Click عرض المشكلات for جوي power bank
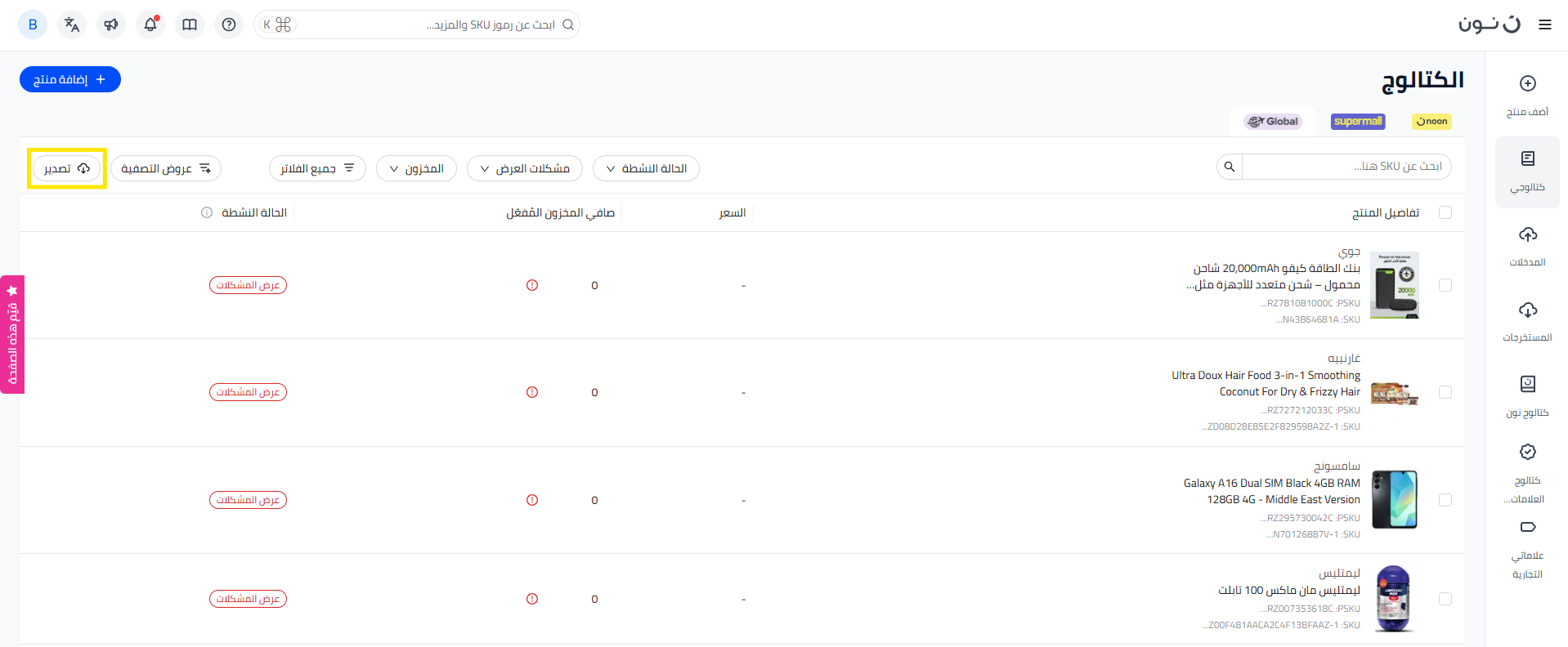 pos(248,285)
